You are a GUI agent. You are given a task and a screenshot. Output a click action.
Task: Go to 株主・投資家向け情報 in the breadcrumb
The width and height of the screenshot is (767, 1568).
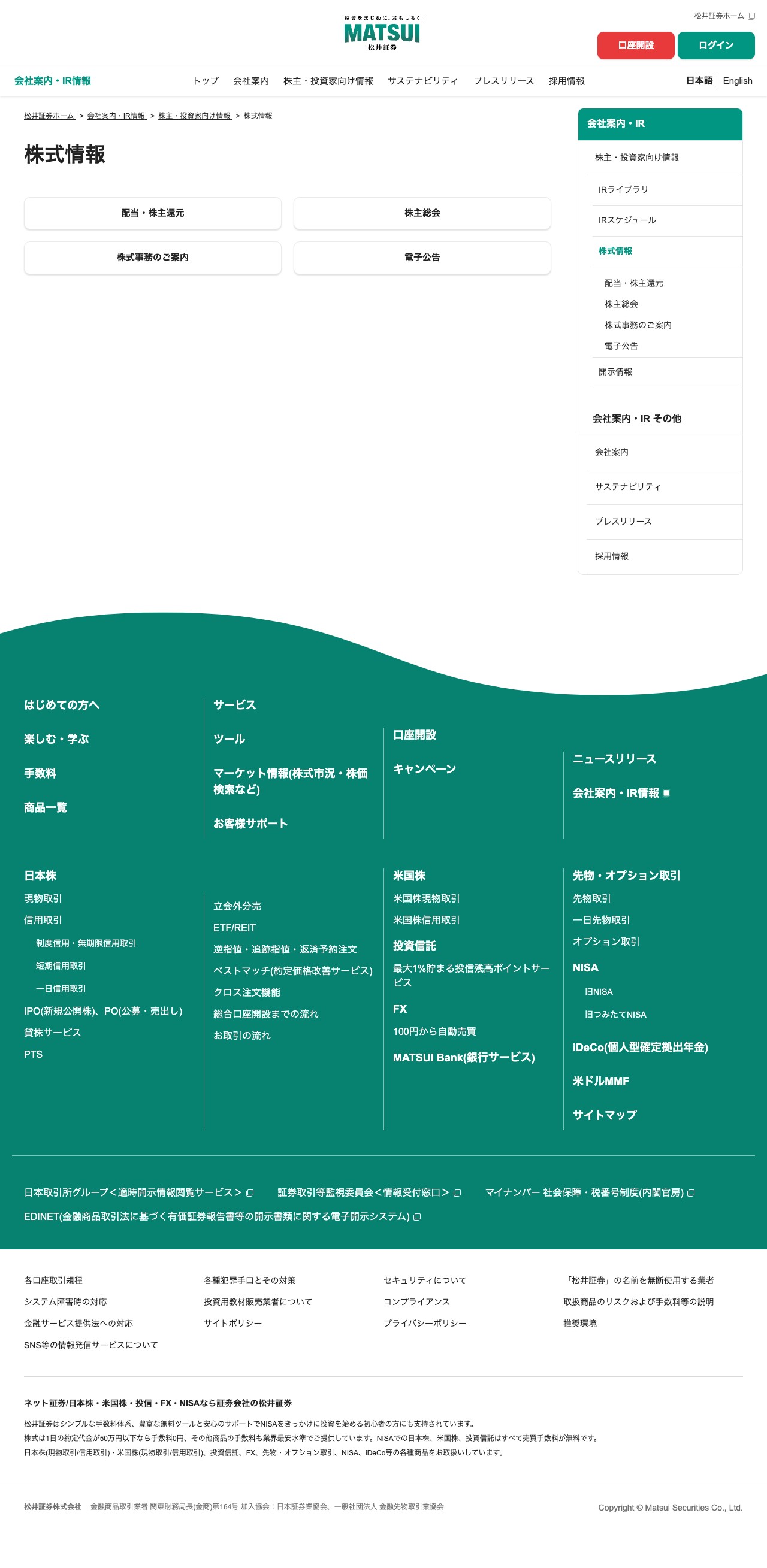click(195, 116)
